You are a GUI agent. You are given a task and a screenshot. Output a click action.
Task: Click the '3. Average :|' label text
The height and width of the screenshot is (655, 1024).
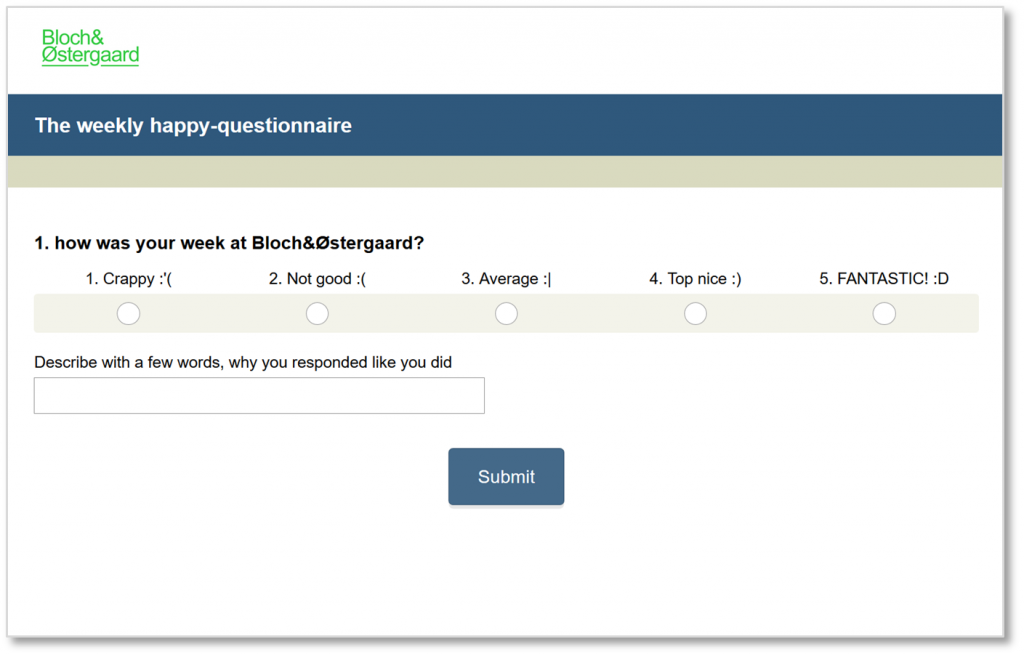[506, 279]
